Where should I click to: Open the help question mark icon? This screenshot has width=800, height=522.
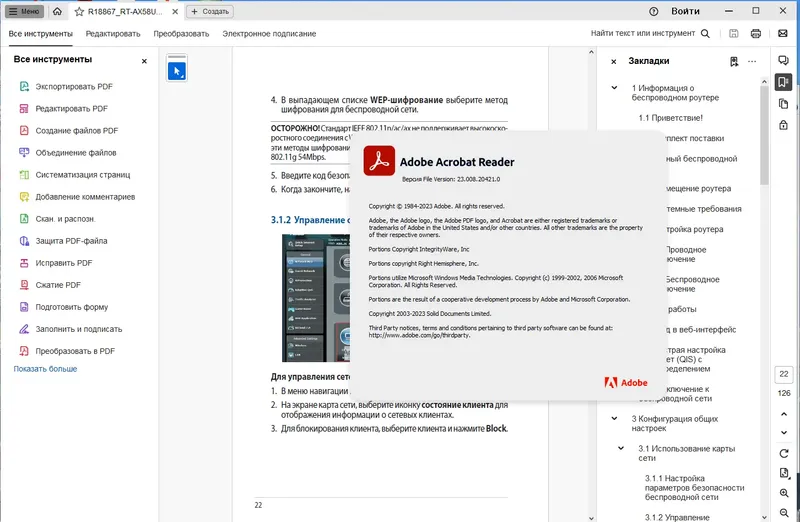pos(654,11)
